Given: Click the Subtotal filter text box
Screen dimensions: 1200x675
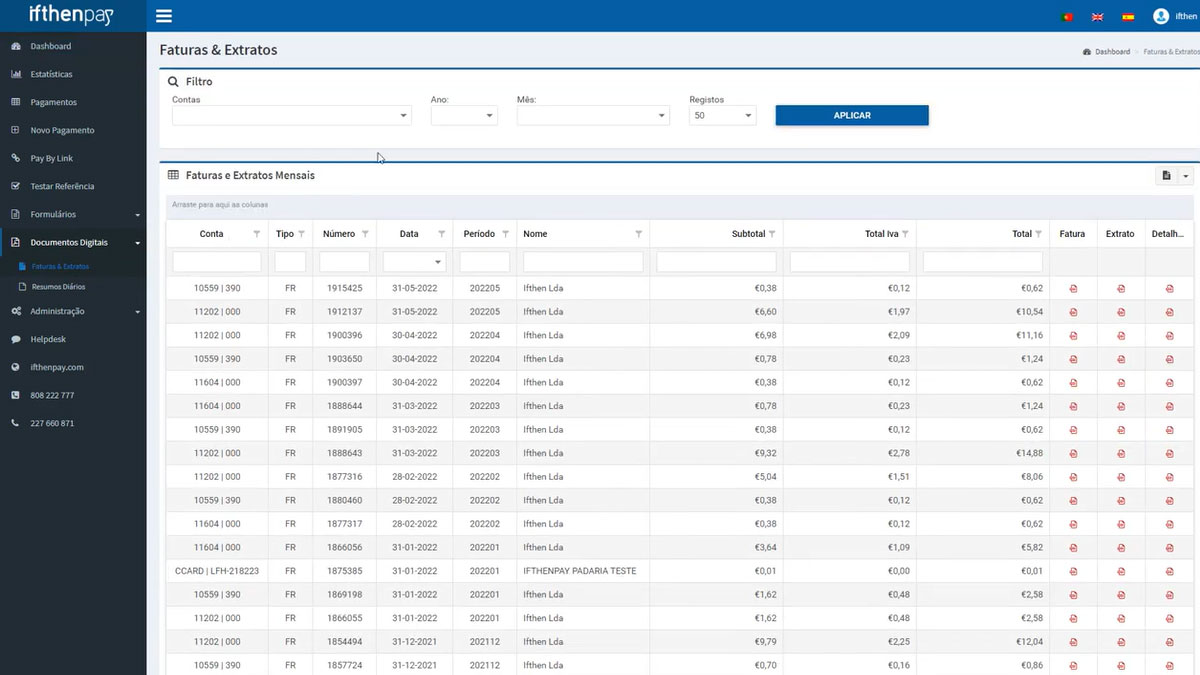Looking at the screenshot, I should click(716, 262).
